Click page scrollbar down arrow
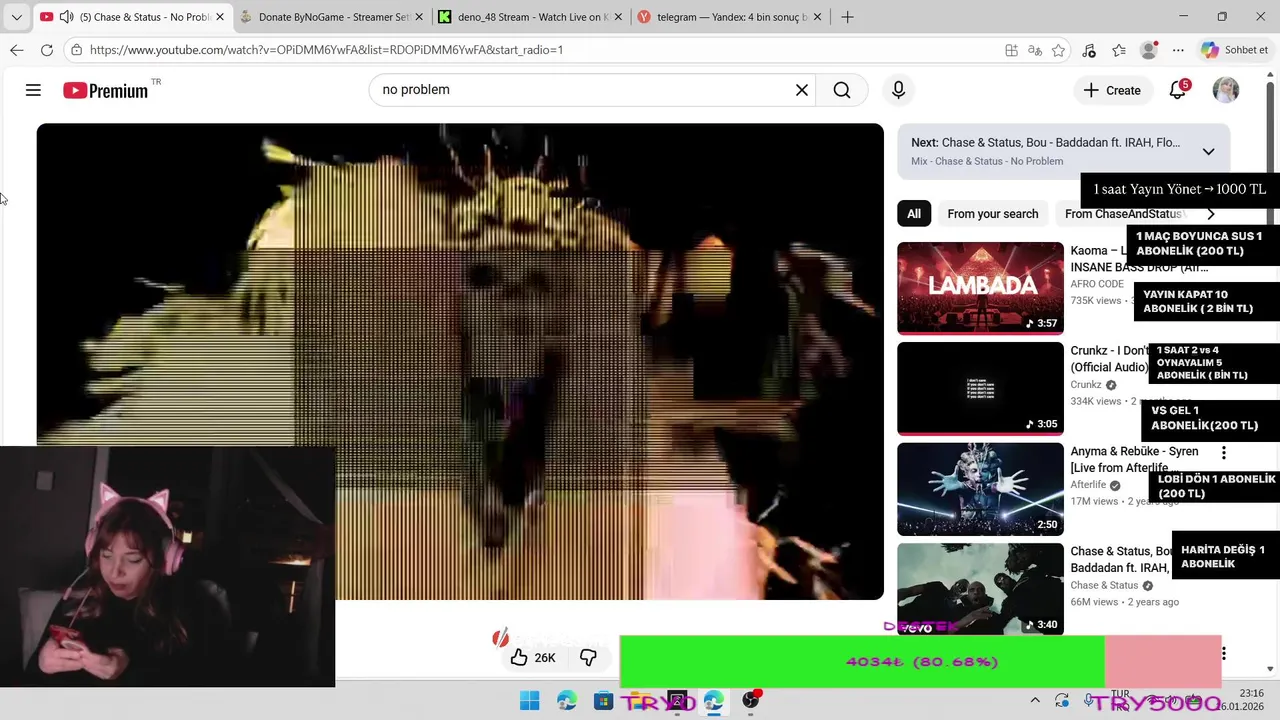This screenshot has height=720, width=1280. point(1270,669)
